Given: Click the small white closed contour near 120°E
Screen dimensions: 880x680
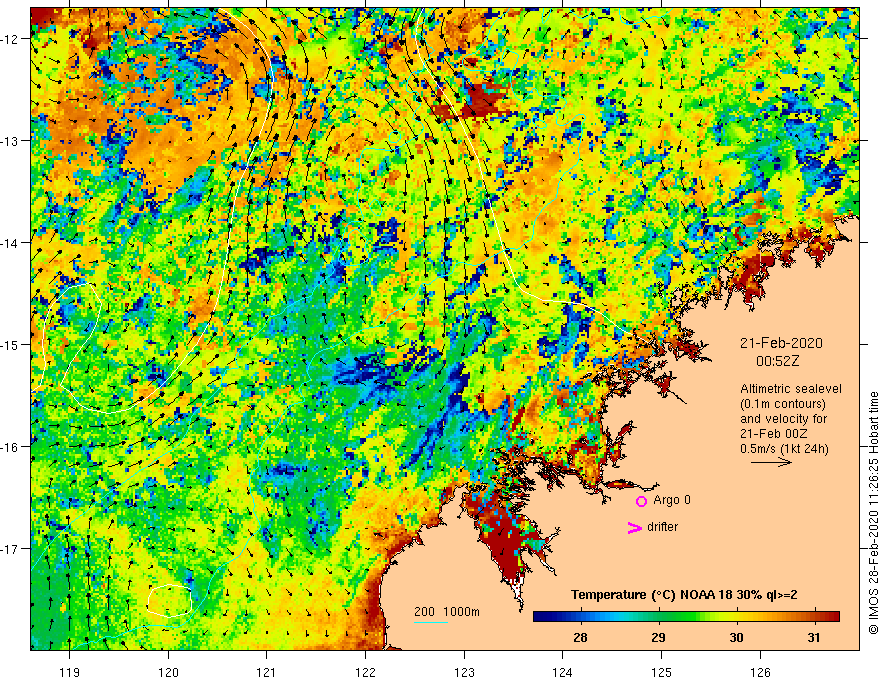Looking at the screenshot, I should click(170, 600).
